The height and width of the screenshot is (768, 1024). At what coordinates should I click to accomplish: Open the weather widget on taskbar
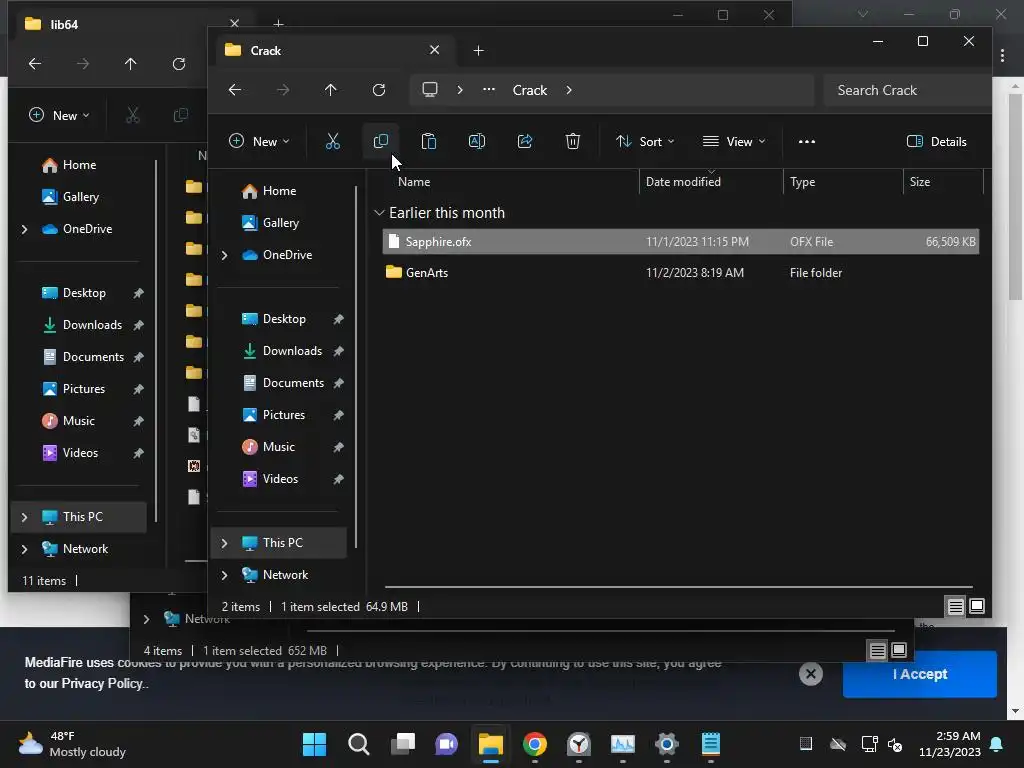click(x=72, y=744)
